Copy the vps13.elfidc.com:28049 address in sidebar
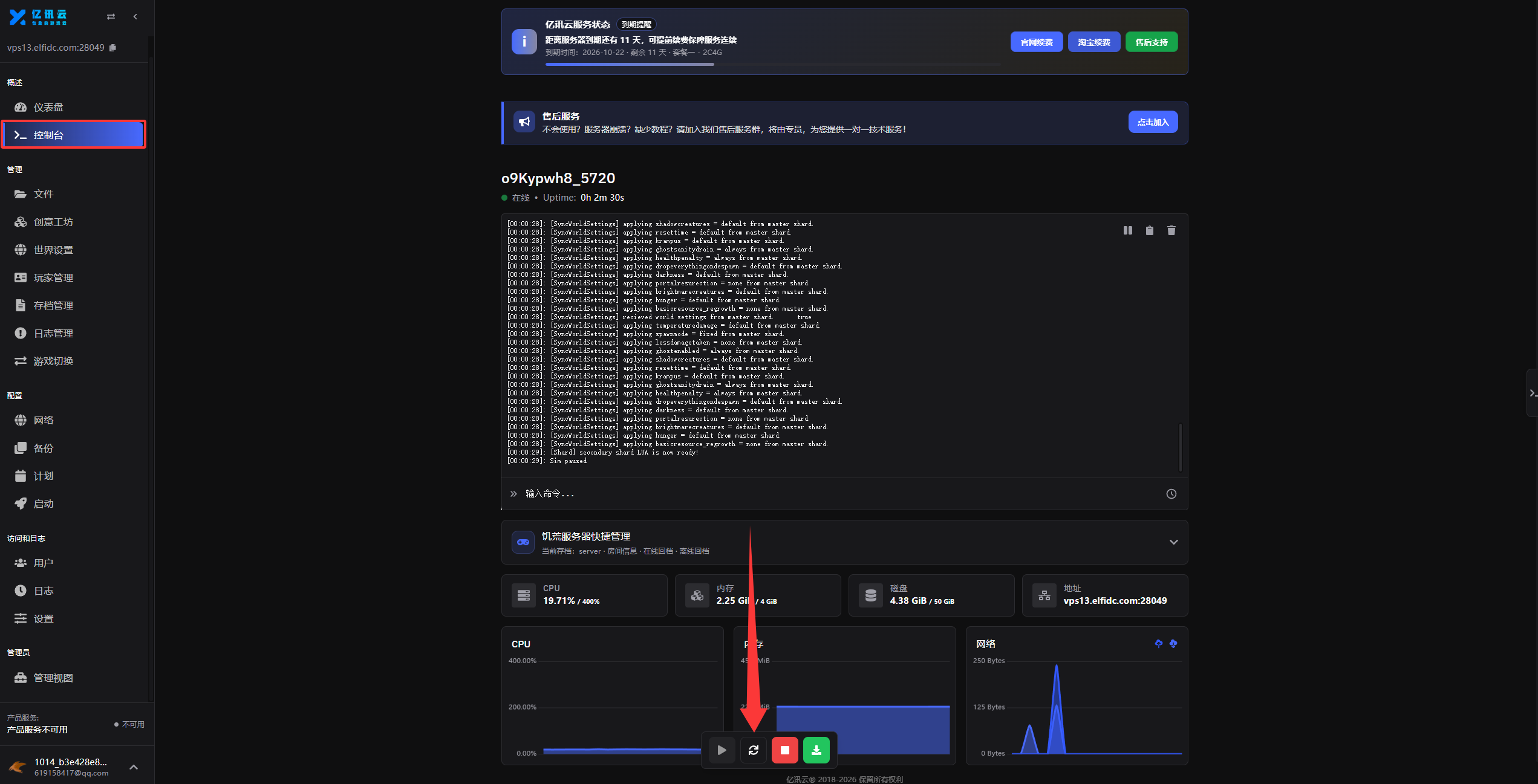The width and height of the screenshot is (1538, 784). 112,48
